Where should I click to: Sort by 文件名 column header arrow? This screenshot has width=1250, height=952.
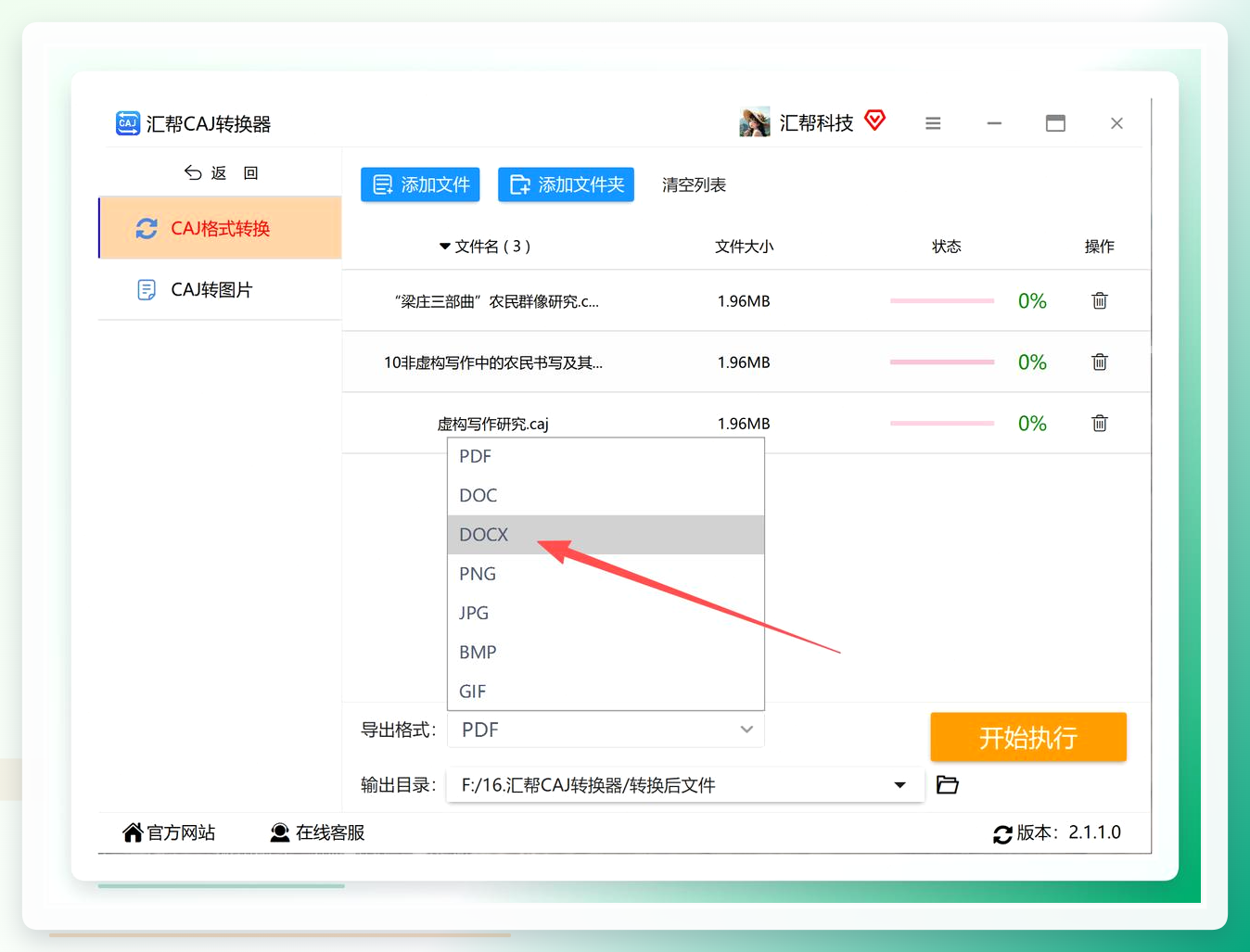coord(444,247)
